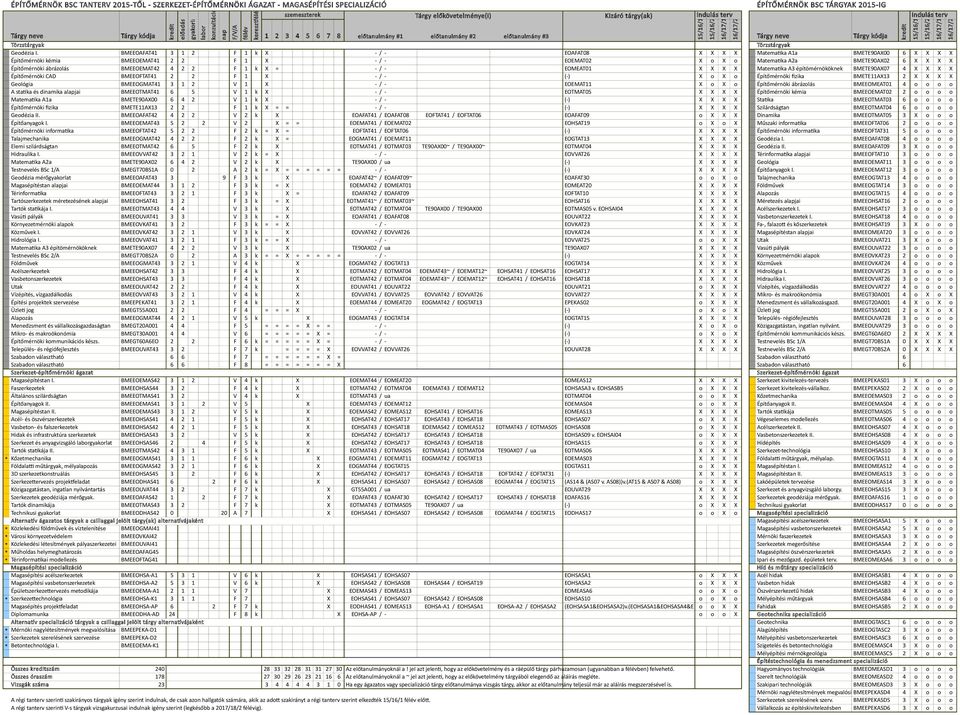This screenshot has width=960, height=715.
Task: Click Szerkezet és anyagvizsgáló laborgyakorlat
Action: [x=61, y=443]
